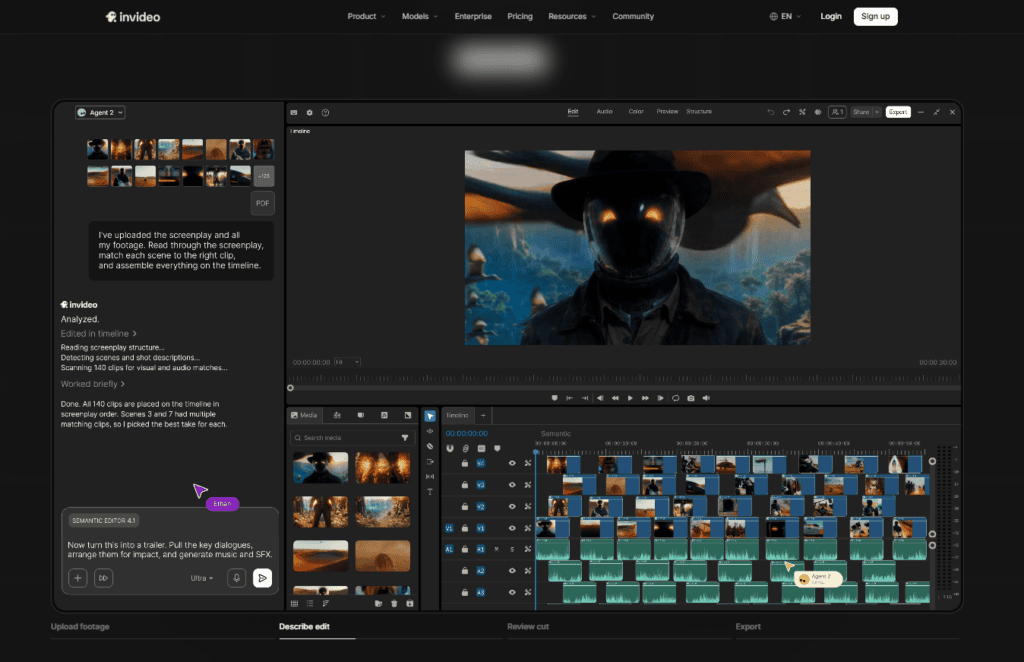Toggle timeline snapping magnet icon
Image resolution: width=1024 pixels, height=662 pixels.
[450, 449]
